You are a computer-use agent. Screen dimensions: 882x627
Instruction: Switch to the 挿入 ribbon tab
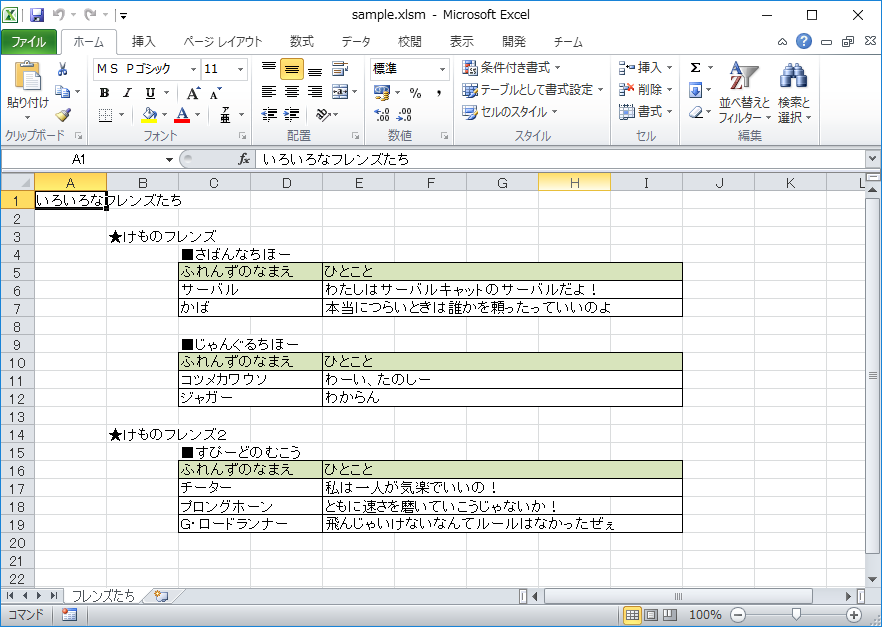click(146, 41)
